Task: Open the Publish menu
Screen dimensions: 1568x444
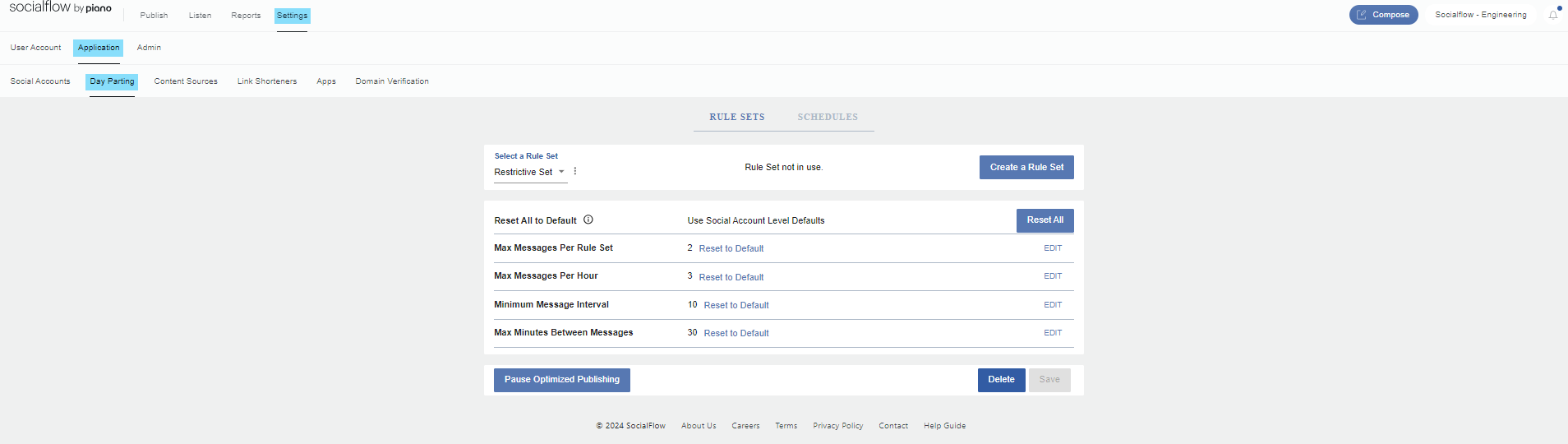Action: point(154,16)
